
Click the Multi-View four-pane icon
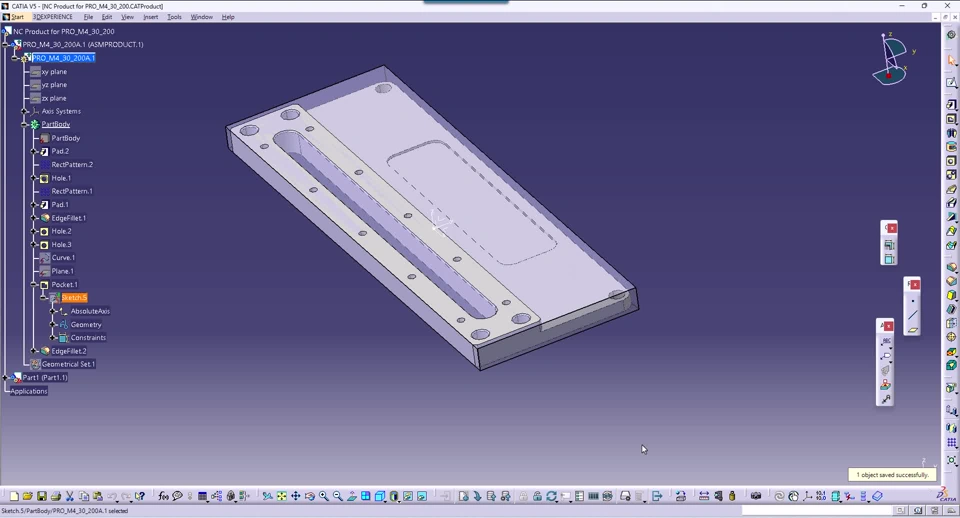(x=366, y=496)
